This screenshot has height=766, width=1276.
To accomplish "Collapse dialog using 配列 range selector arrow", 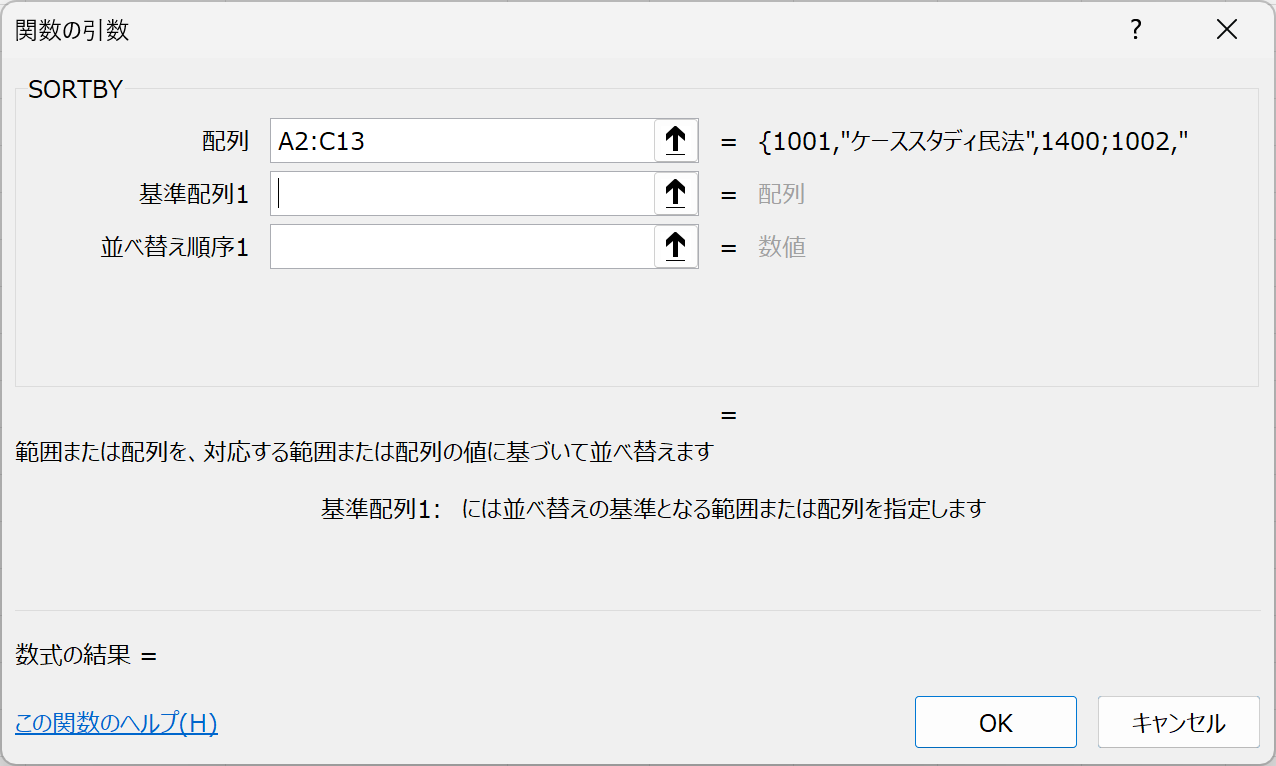I will 676,141.
